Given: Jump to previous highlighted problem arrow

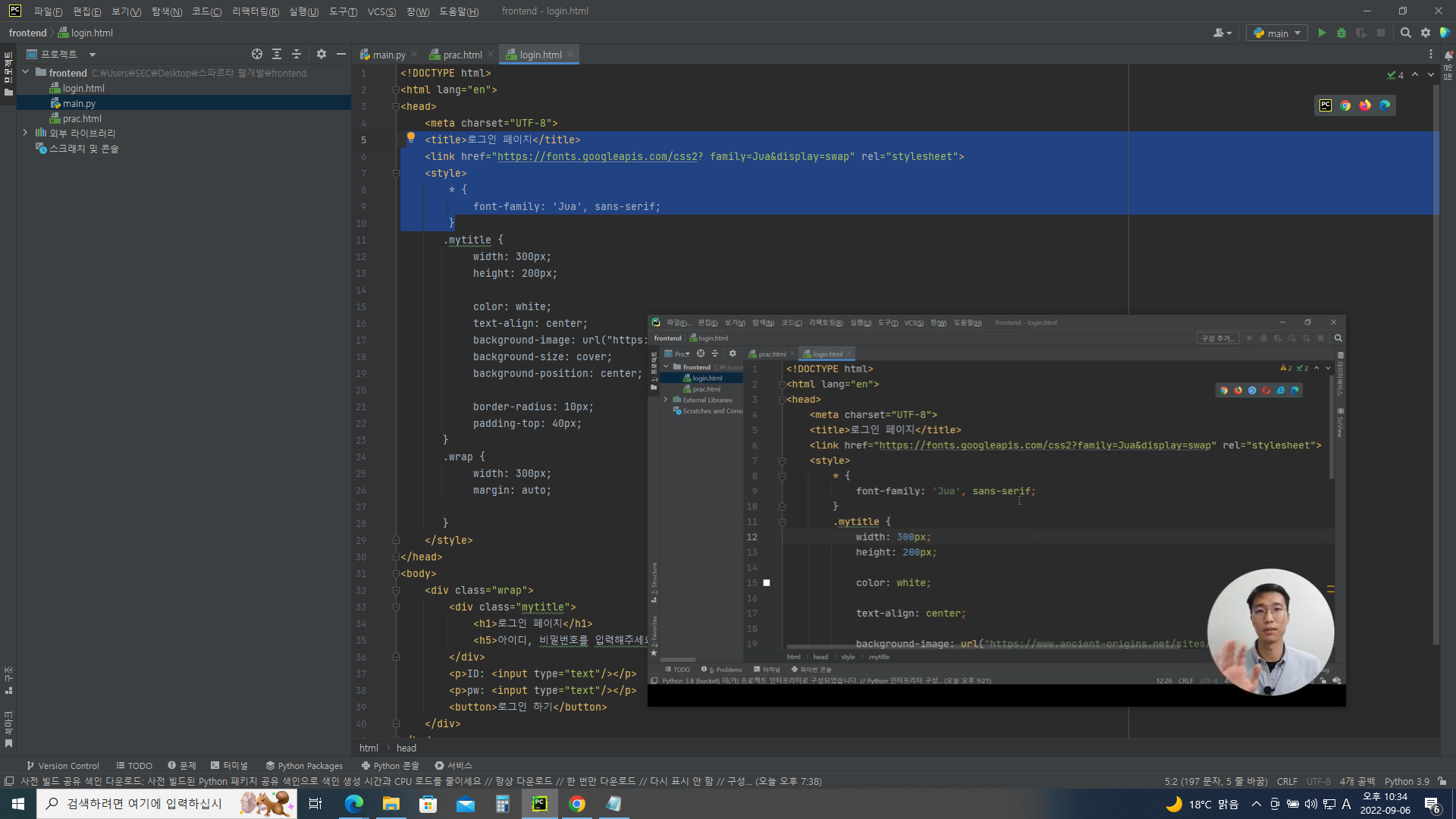Looking at the screenshot, I should [1415, 74].
